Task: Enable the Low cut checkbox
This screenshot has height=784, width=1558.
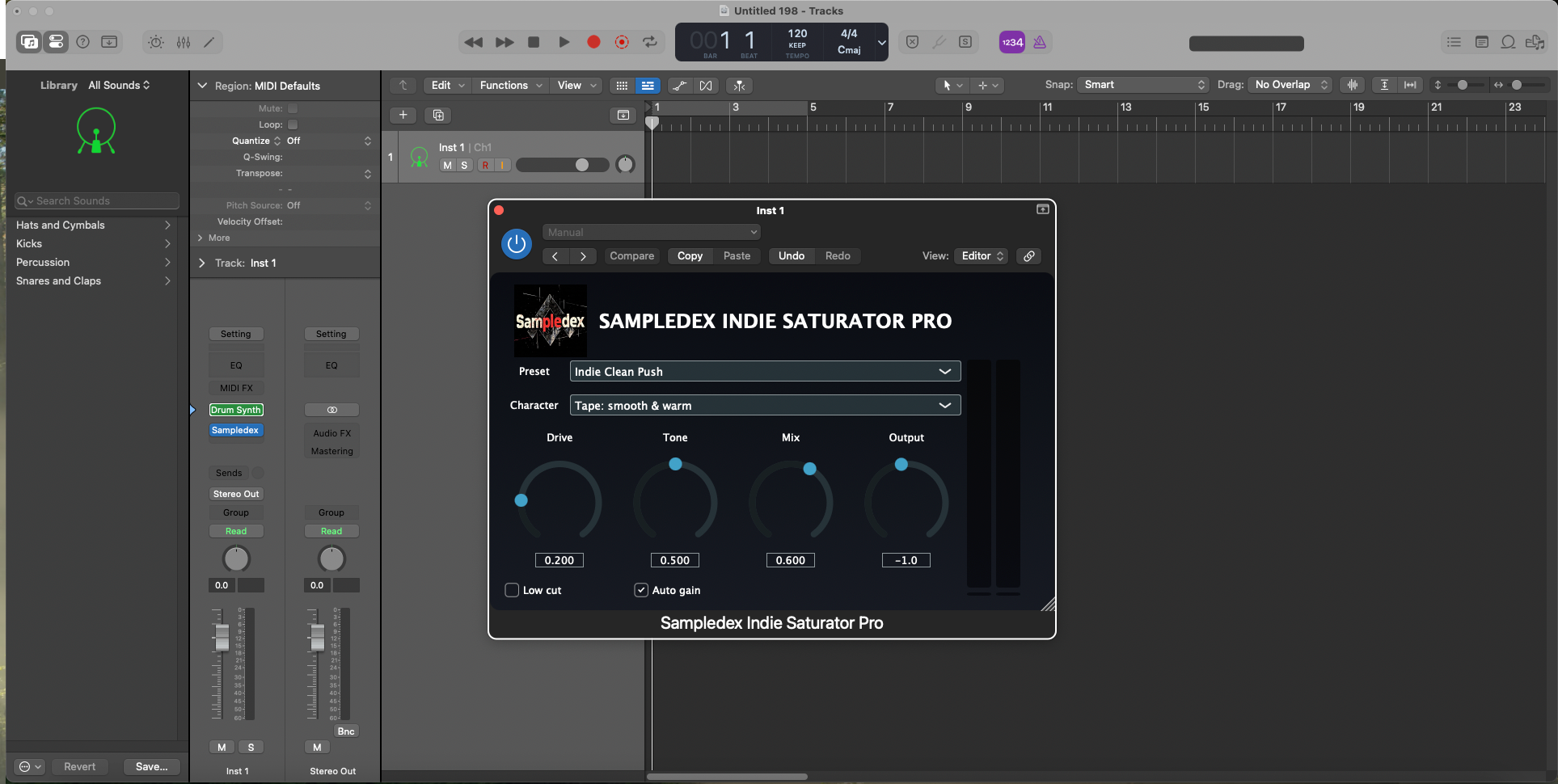Action: click(511, 590)
